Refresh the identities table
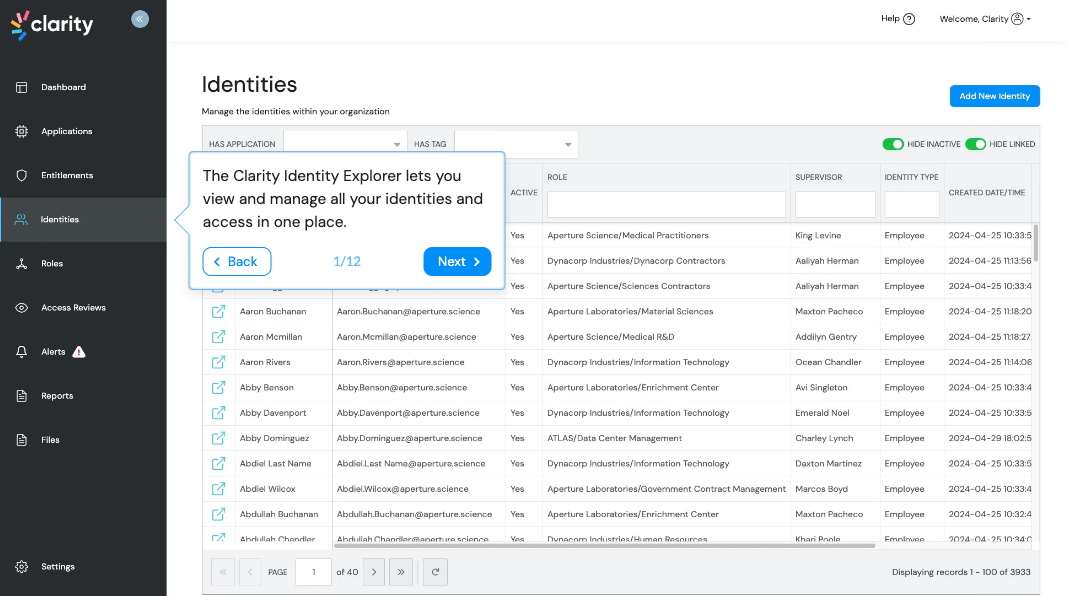 click(x=434, y=571)
